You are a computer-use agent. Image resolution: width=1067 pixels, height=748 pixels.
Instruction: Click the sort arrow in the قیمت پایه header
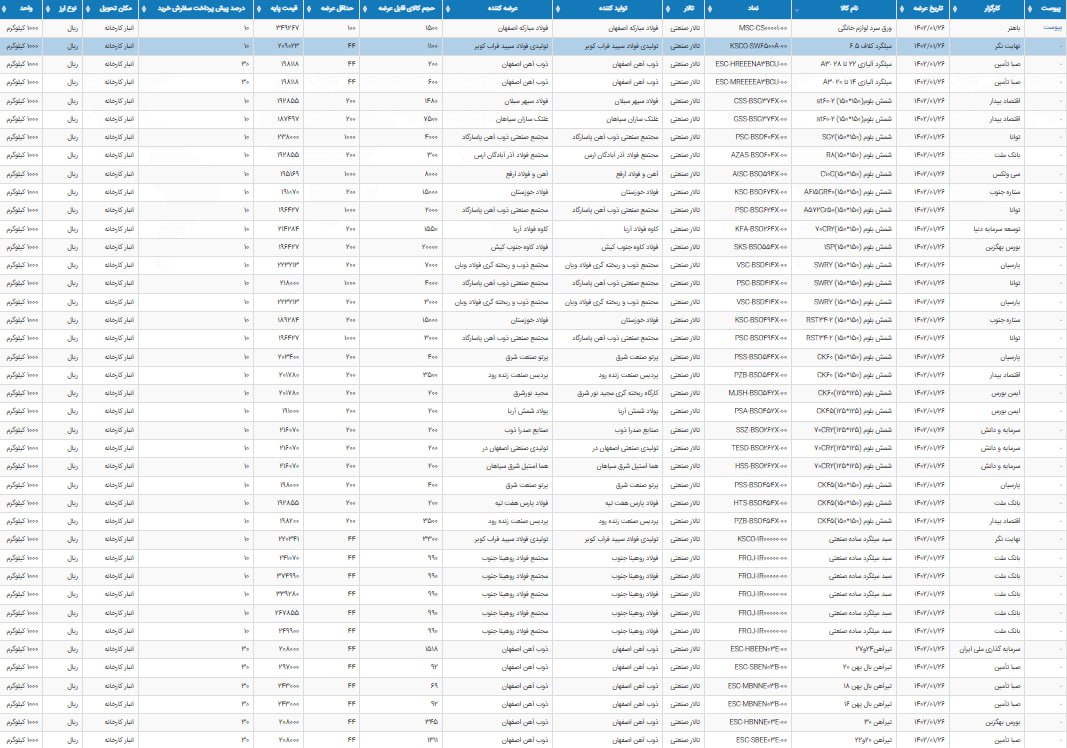[259, 9]
